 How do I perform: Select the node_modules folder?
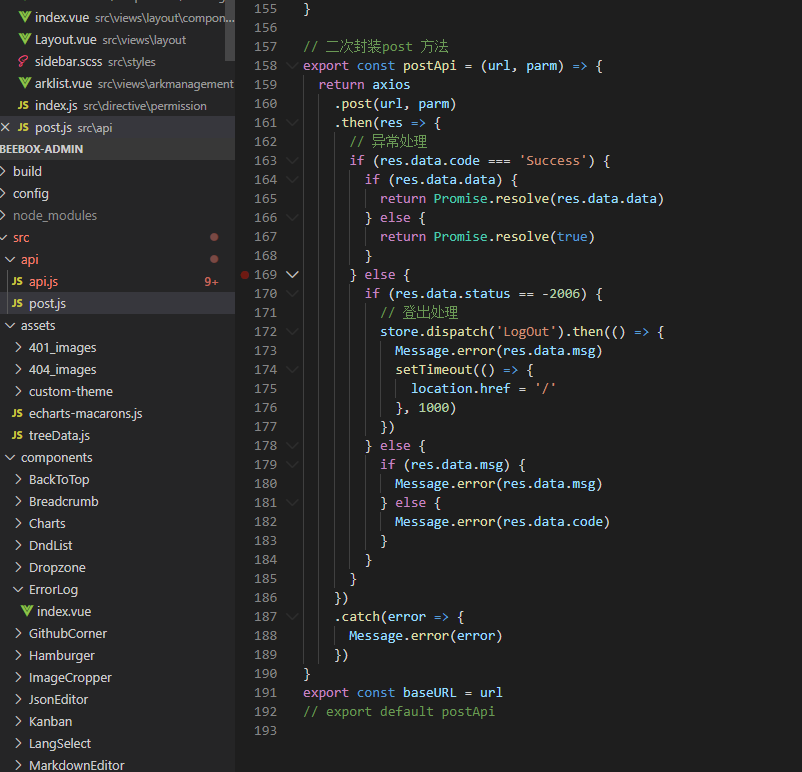pyautogui.click(x=55, y=216)
